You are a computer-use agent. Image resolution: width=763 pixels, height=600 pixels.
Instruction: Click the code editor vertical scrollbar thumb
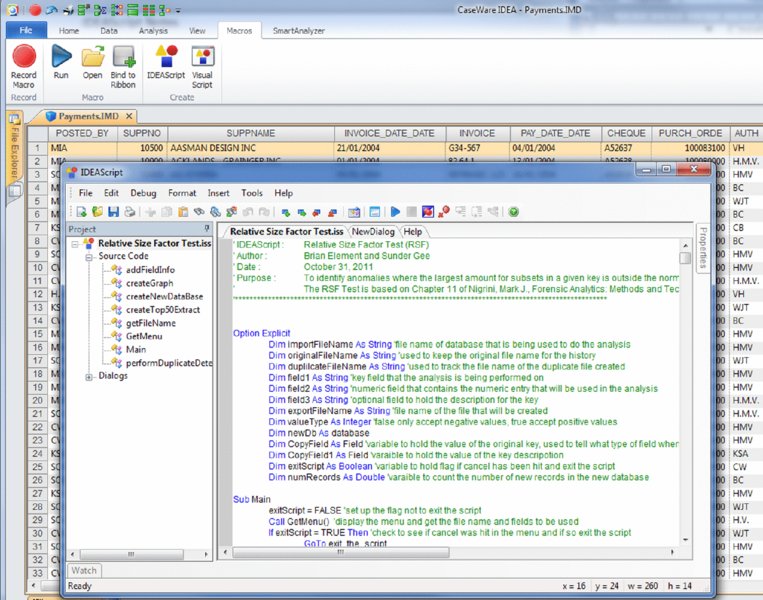coord(685,258)
